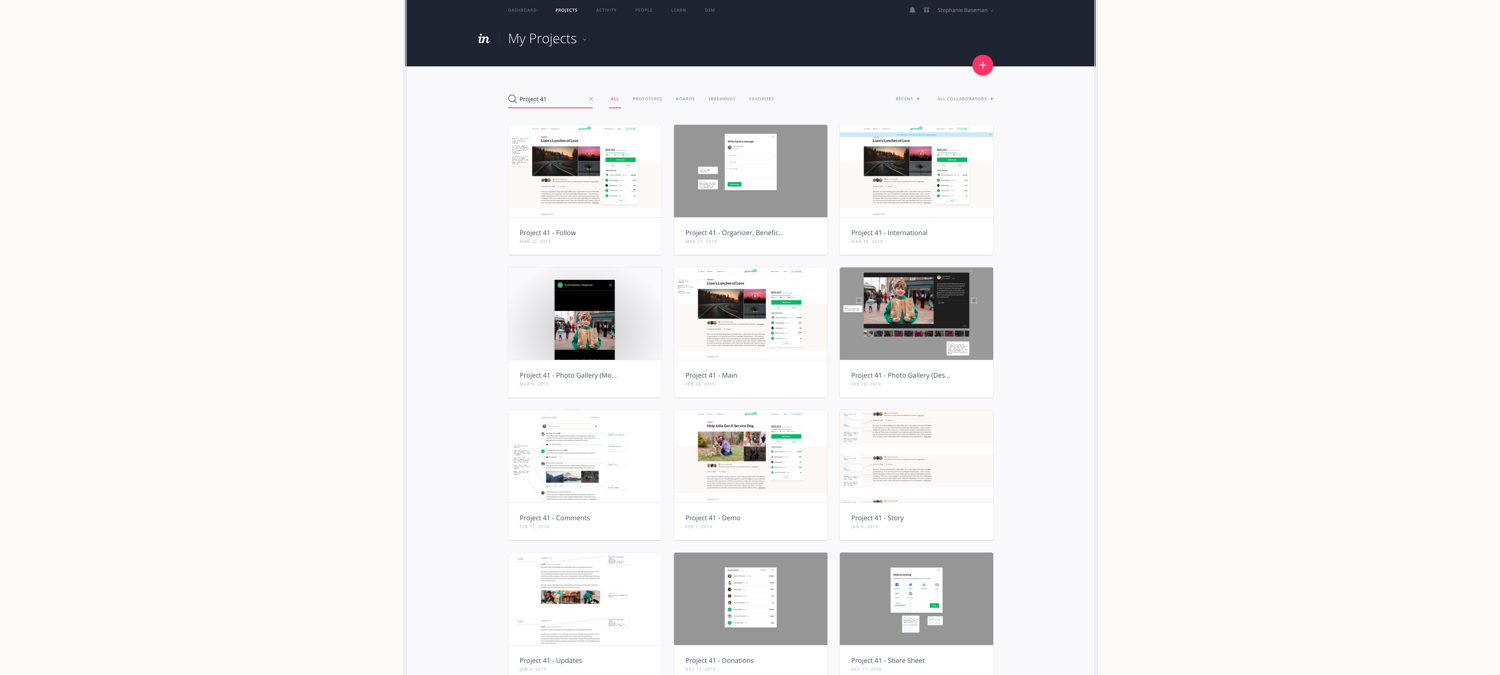Open Project 41 - Photo Gallery (Des... thumbnail

pos(917,314)
